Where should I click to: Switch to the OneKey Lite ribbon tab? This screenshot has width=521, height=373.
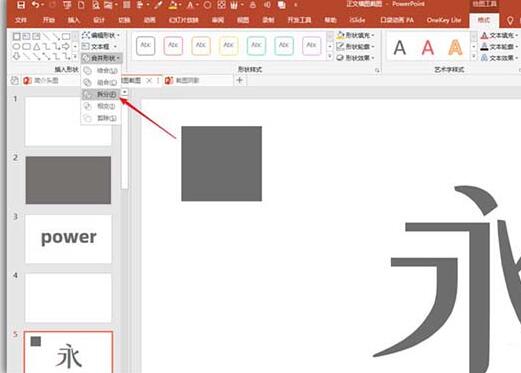(x=444, y=21)
